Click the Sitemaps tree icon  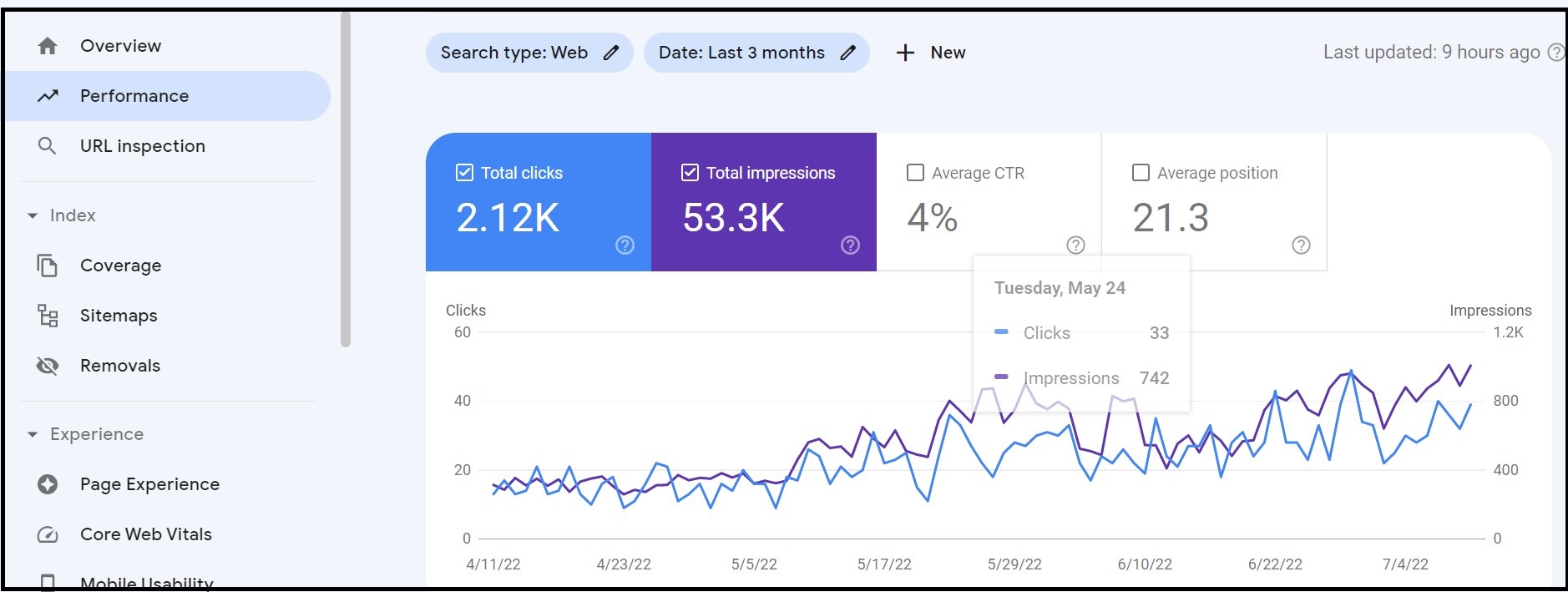(48, 316)
